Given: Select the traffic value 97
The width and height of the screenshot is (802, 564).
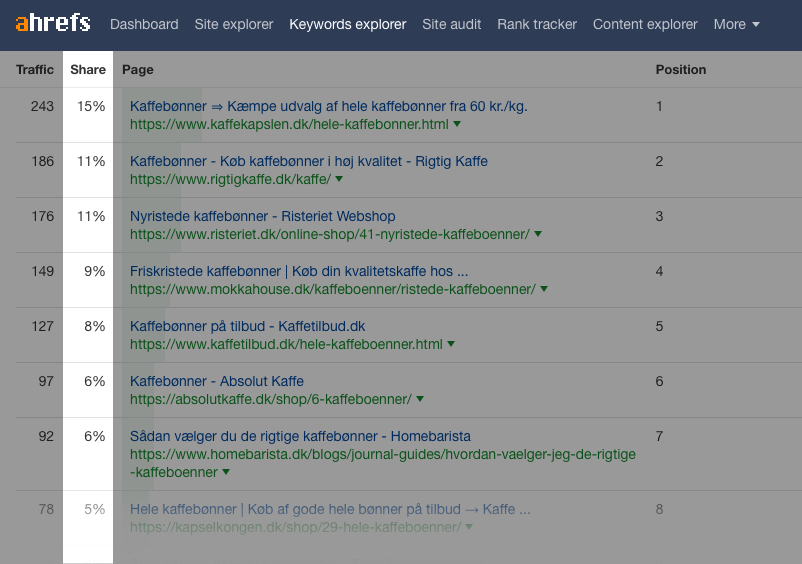Looking at the screenshot, I should pyautogui.click(x=46, y=381).
